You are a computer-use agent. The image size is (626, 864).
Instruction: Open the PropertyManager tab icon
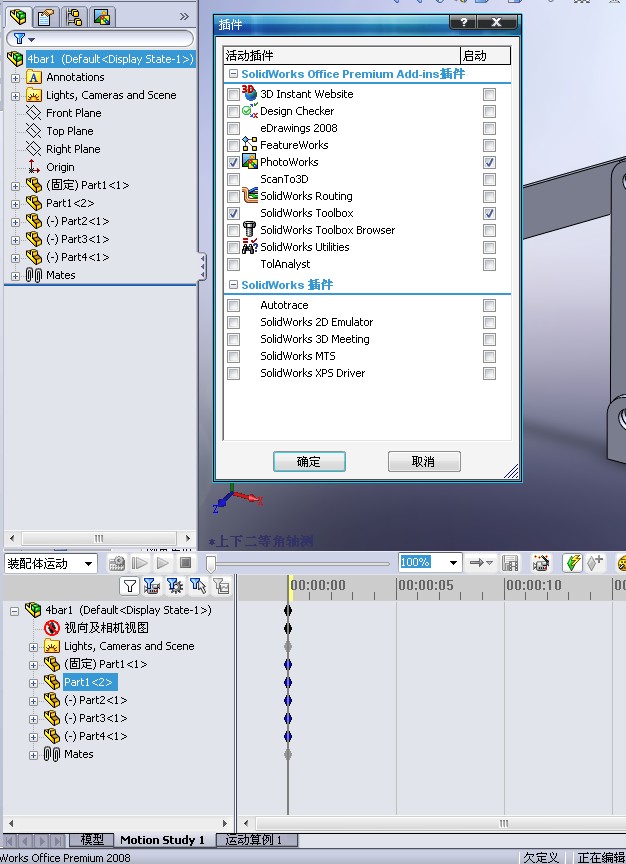coord(46,17)
